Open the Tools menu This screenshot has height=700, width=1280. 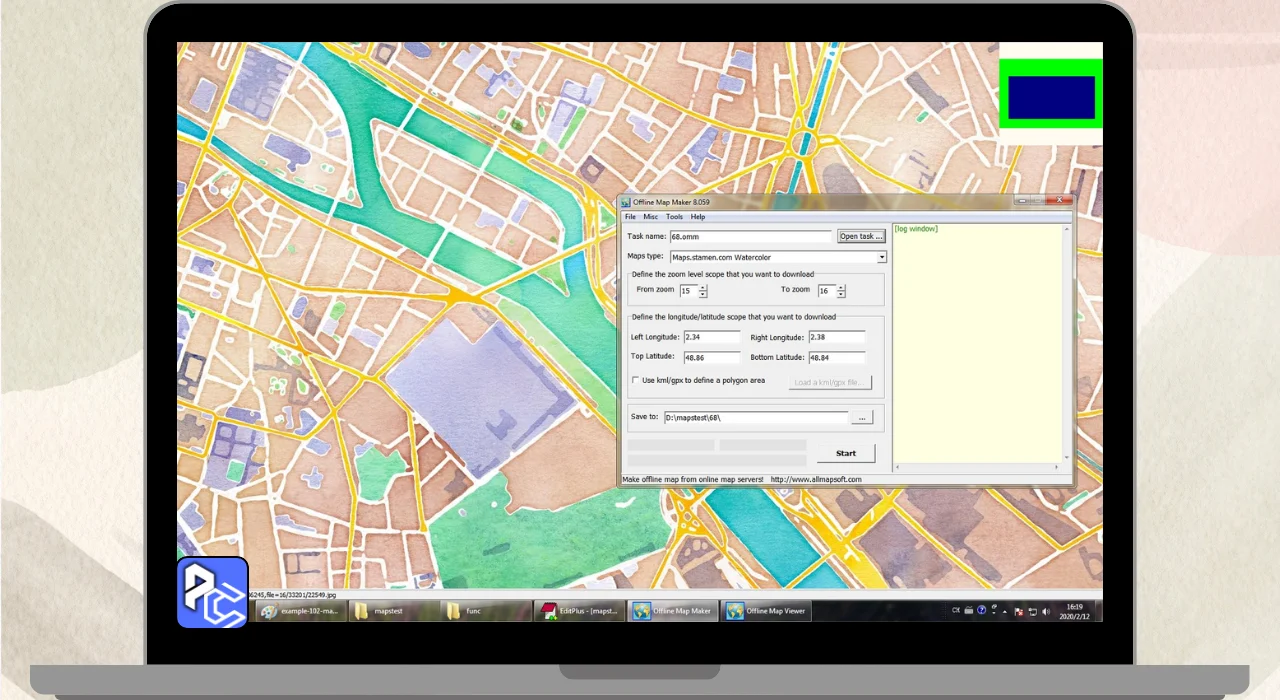click(675, 217)
